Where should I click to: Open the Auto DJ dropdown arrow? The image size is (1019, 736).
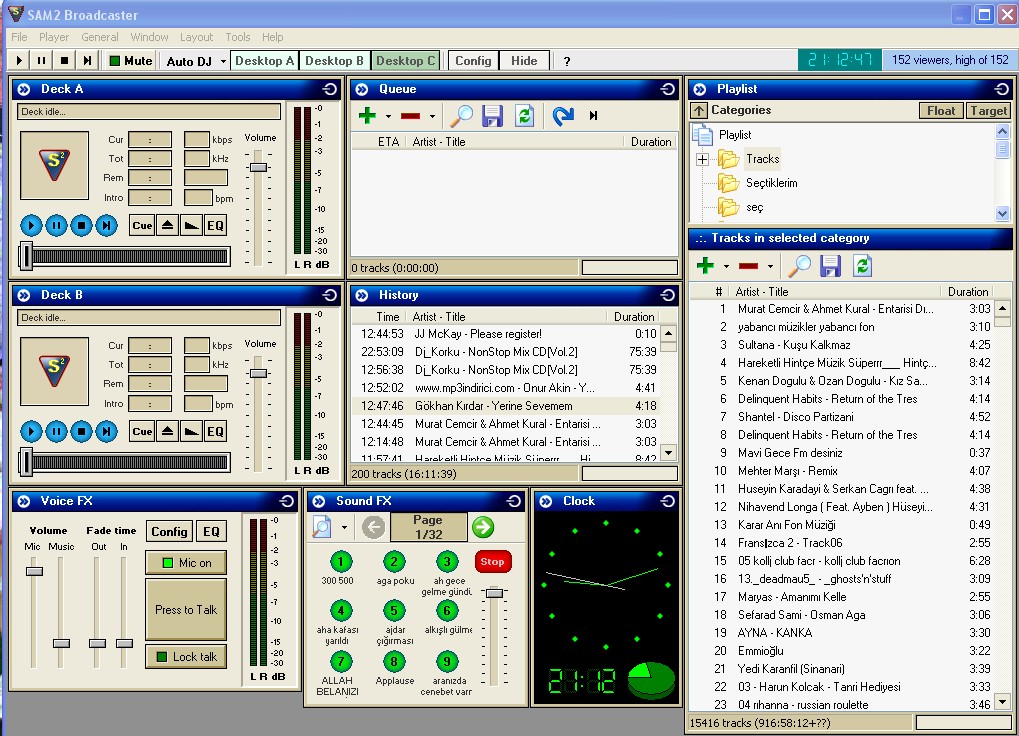coord(223,61)
